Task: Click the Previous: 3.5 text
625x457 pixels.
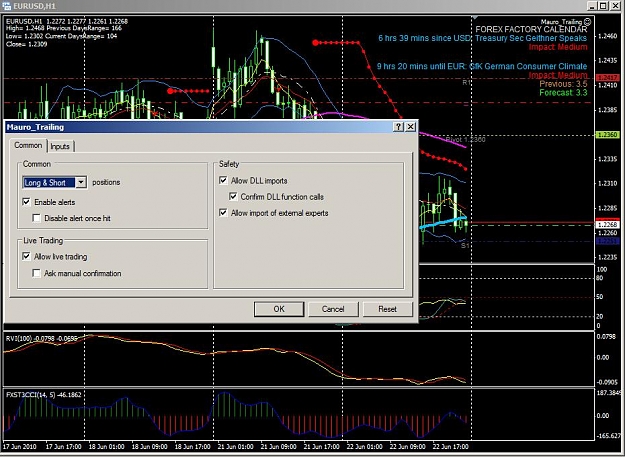Action: tap(563, 84)
